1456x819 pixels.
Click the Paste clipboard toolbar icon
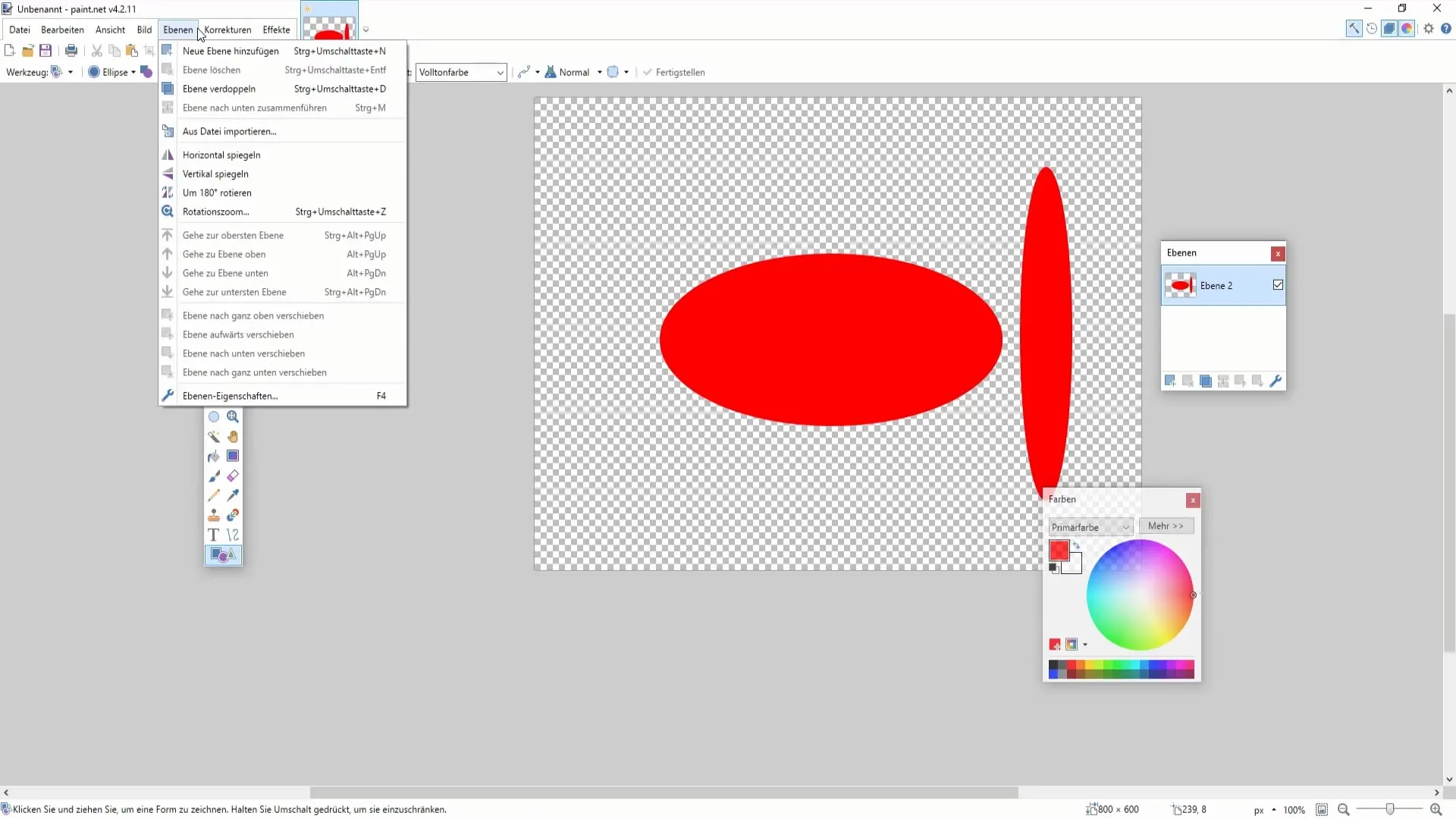tap(132, 51)
